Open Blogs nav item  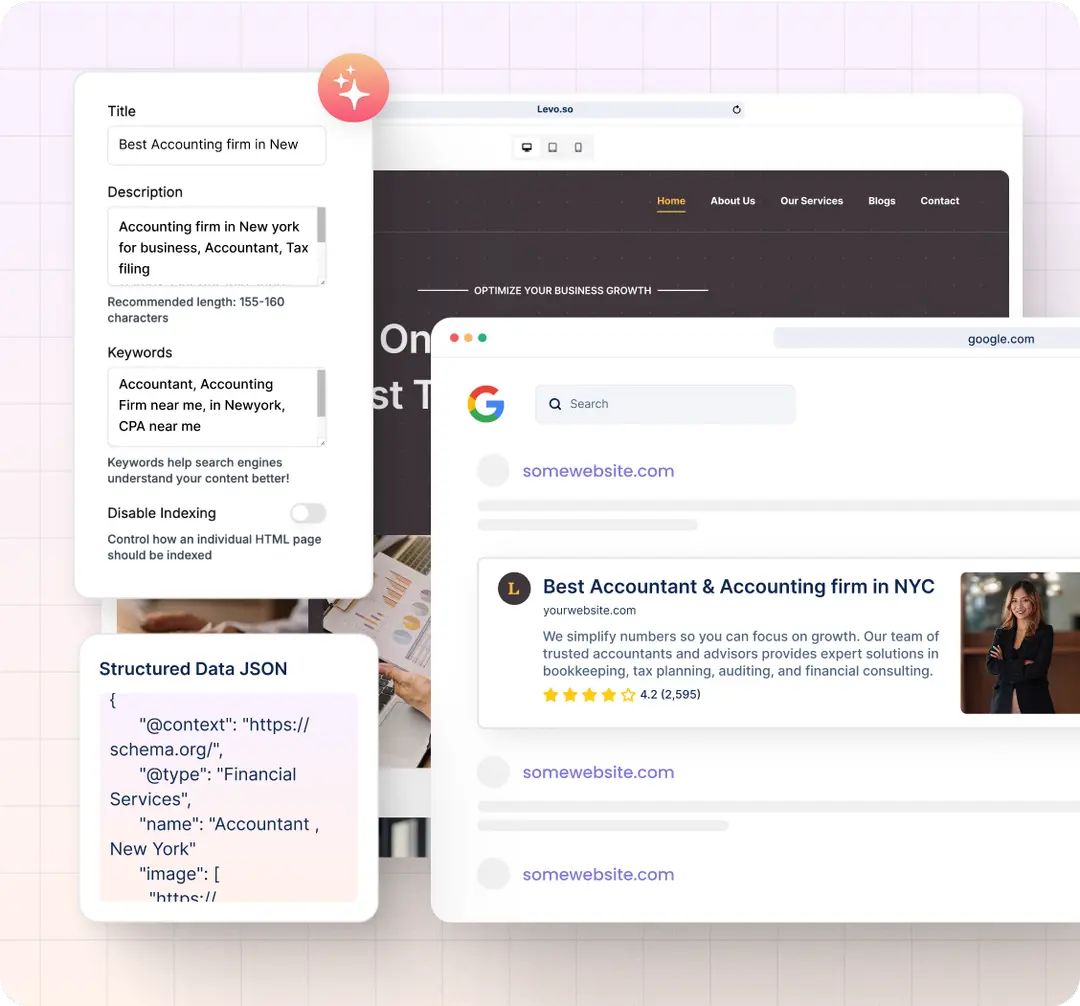click(x=882, y=201)
